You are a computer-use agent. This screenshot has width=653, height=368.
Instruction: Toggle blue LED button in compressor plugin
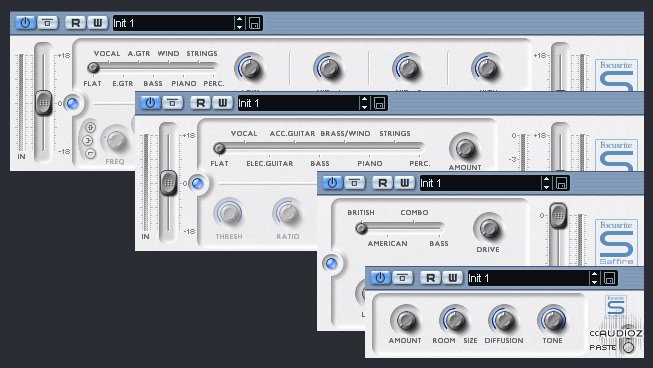[x=197, y=183]
